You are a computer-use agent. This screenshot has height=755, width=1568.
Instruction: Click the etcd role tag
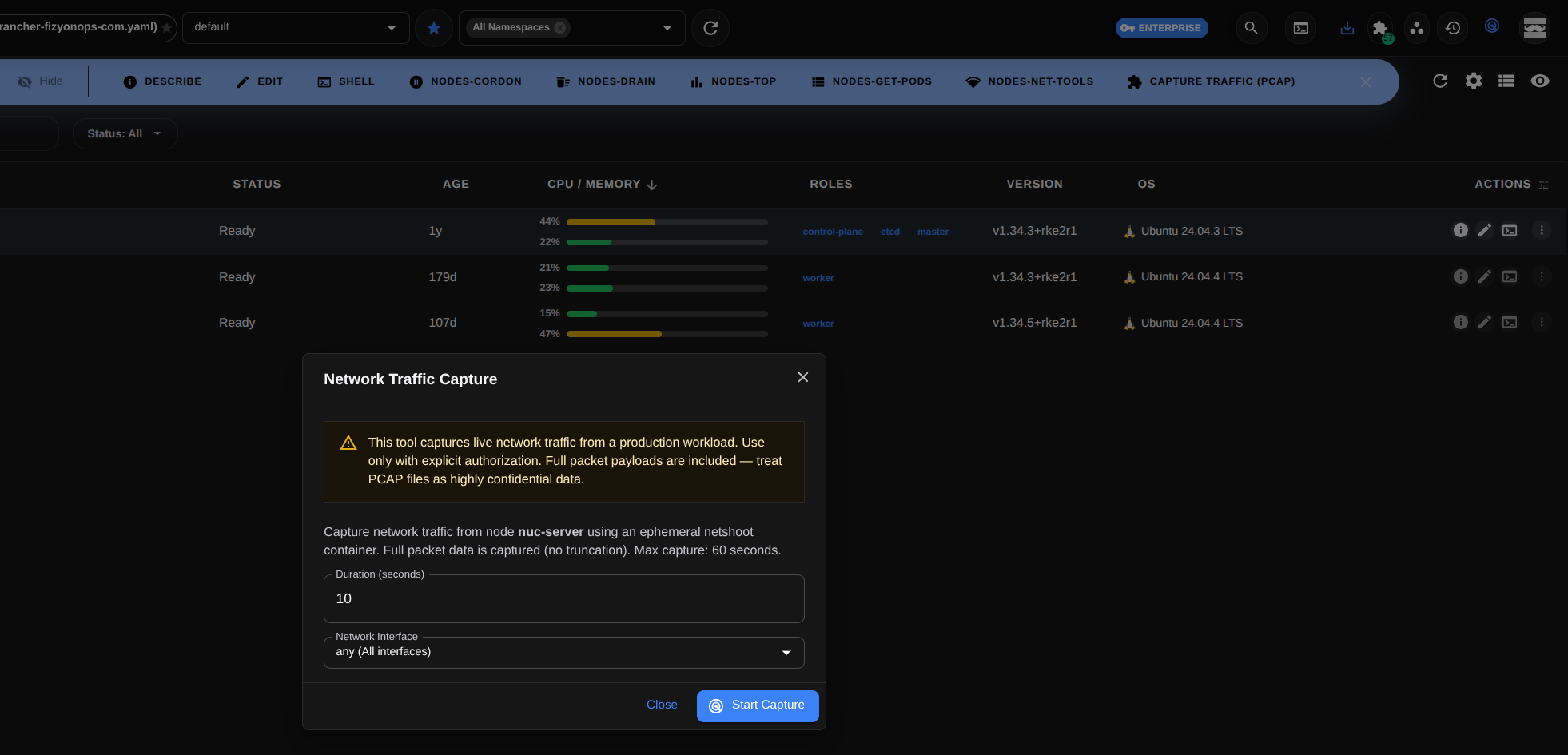pos(889,232)
